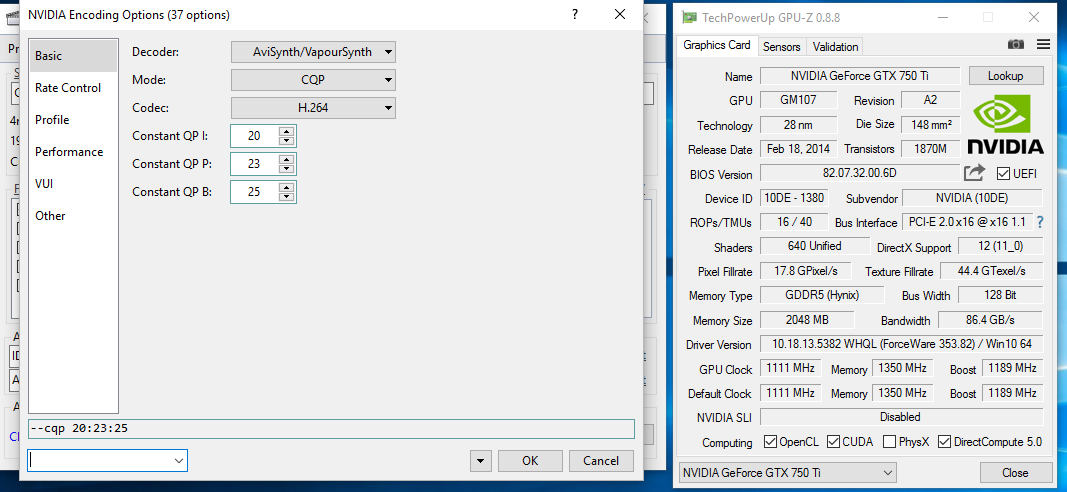The image size is (1067, 492).
Task: Click the Lookup button in GPU-Z
Action: click(1006, 76)
